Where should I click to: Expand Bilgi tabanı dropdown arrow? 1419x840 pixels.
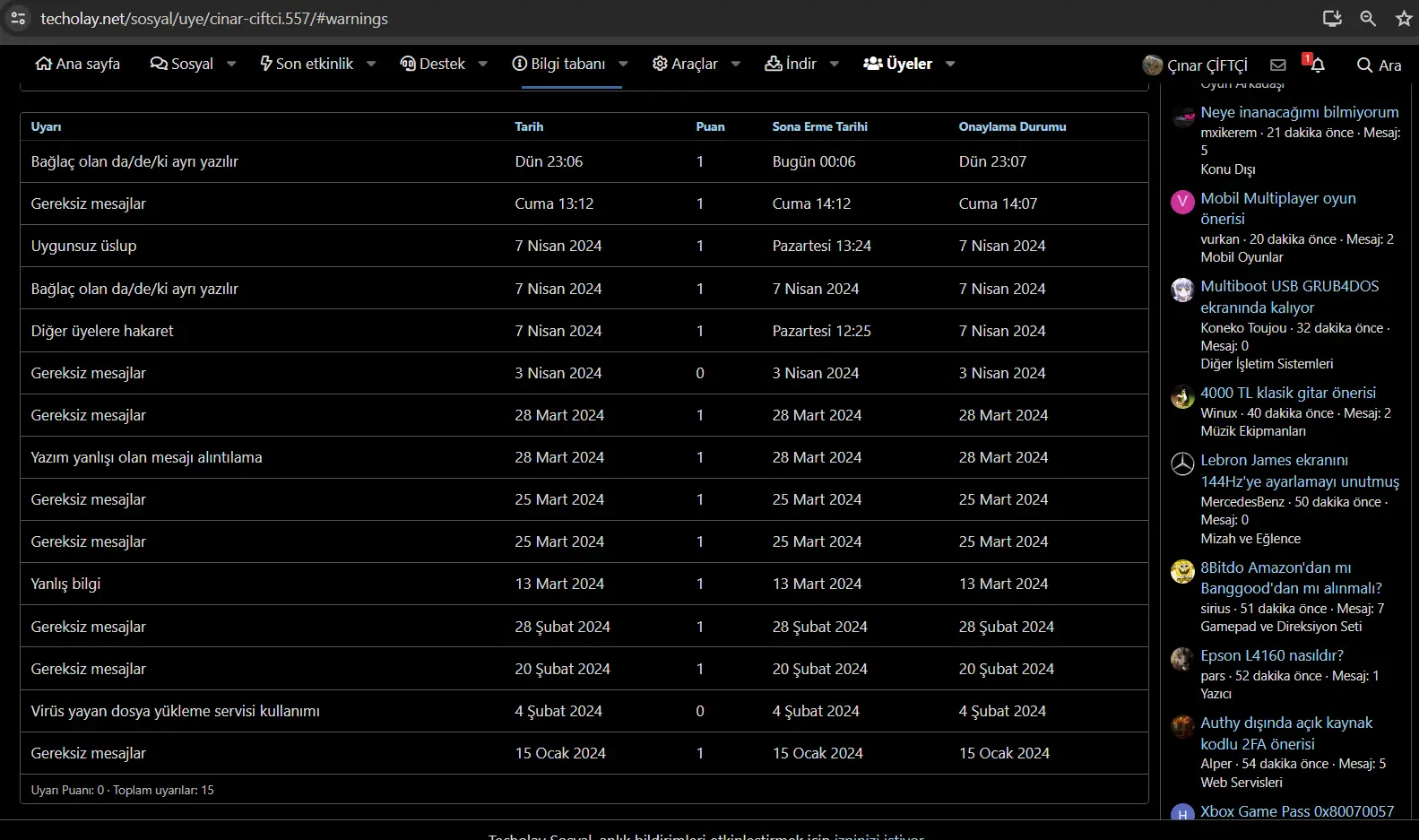click(623, 64)
